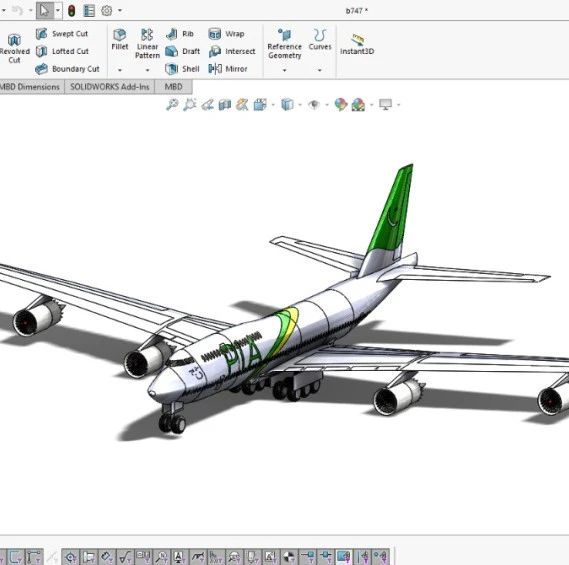Image resolution: width=569 pixels, height=565 pixels.
Task: Open Edit Appearance color ball
Action: click(340, 105)
